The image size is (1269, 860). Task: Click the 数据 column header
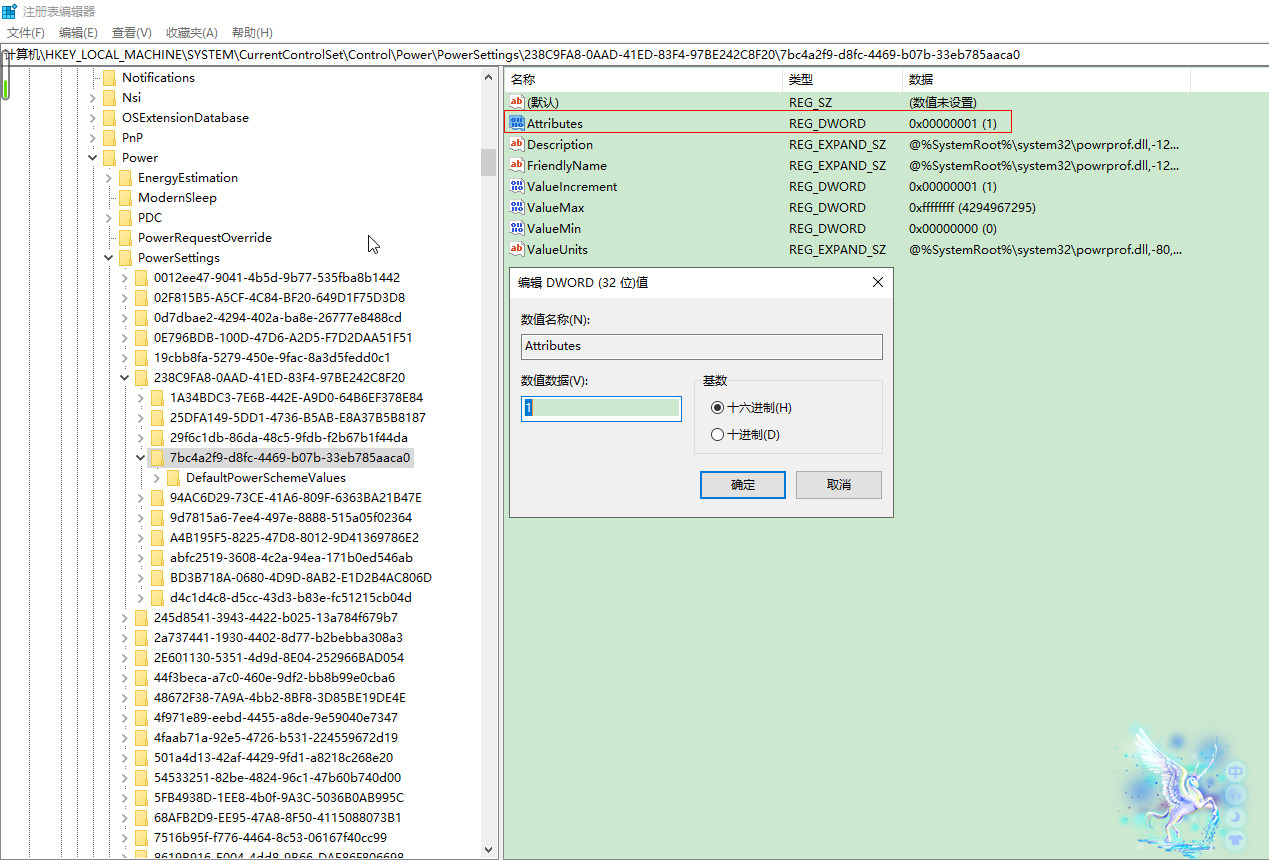[x=1046, y=79]
